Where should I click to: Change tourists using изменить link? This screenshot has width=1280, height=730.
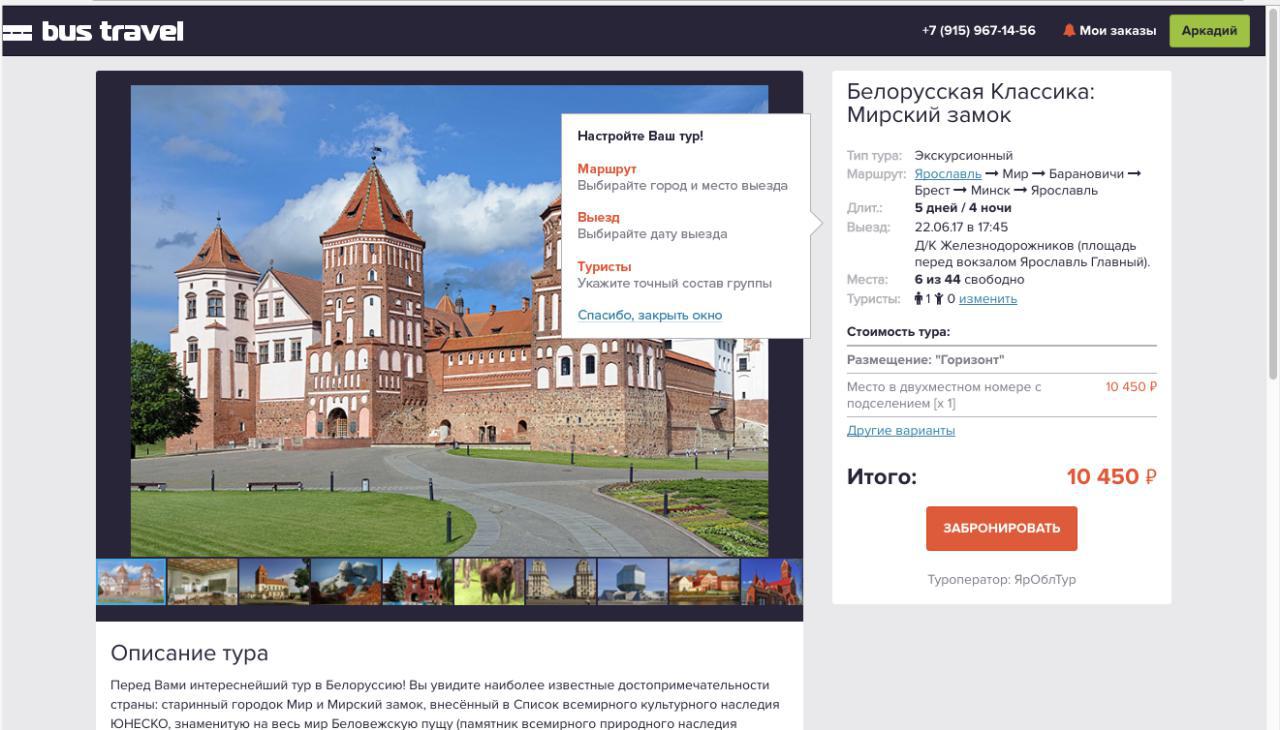coord(988,299)
